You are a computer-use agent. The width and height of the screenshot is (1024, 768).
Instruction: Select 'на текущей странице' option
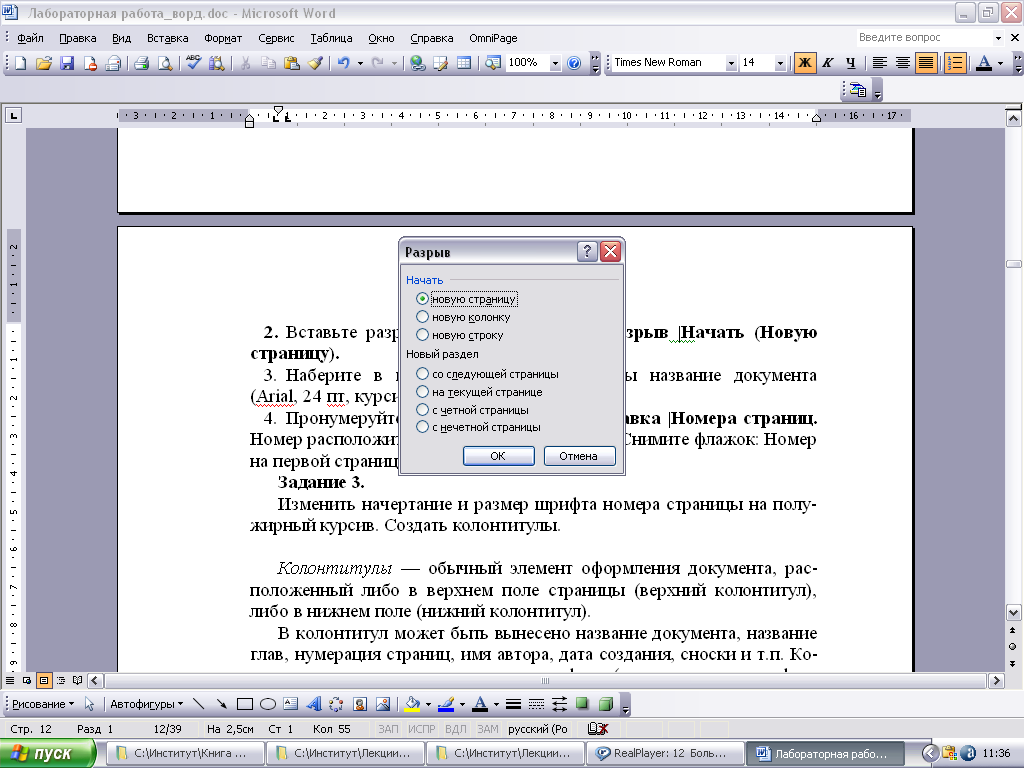423,392
